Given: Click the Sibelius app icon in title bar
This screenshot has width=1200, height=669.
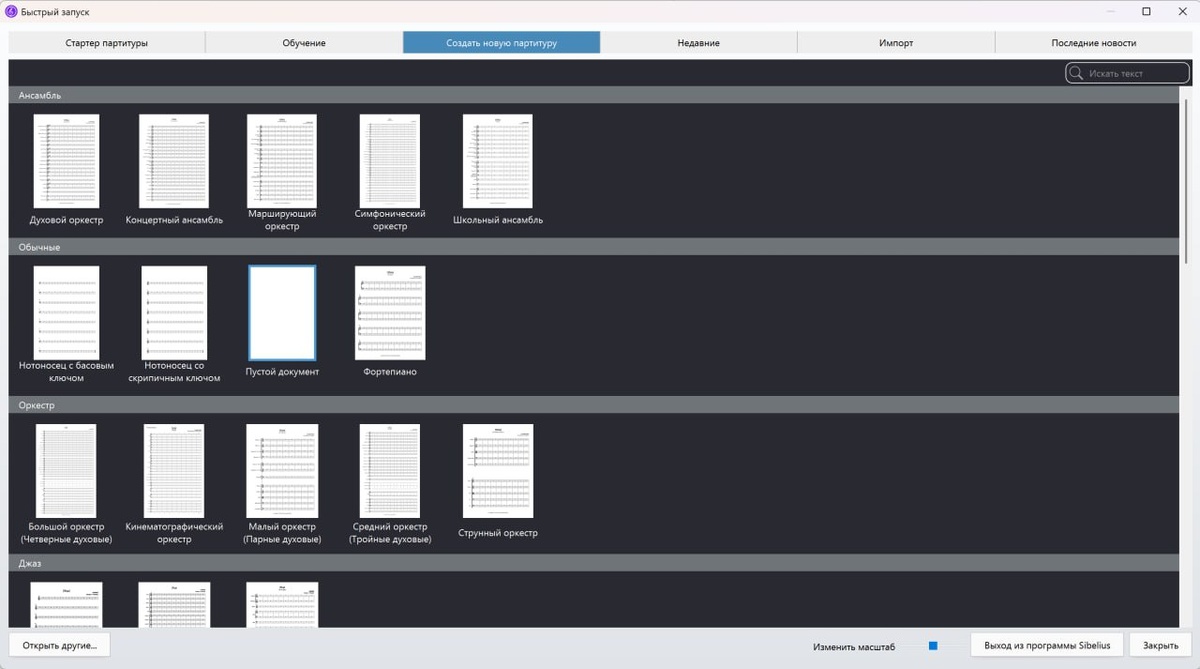Looking at the screenshot, I should coord(11,11).
